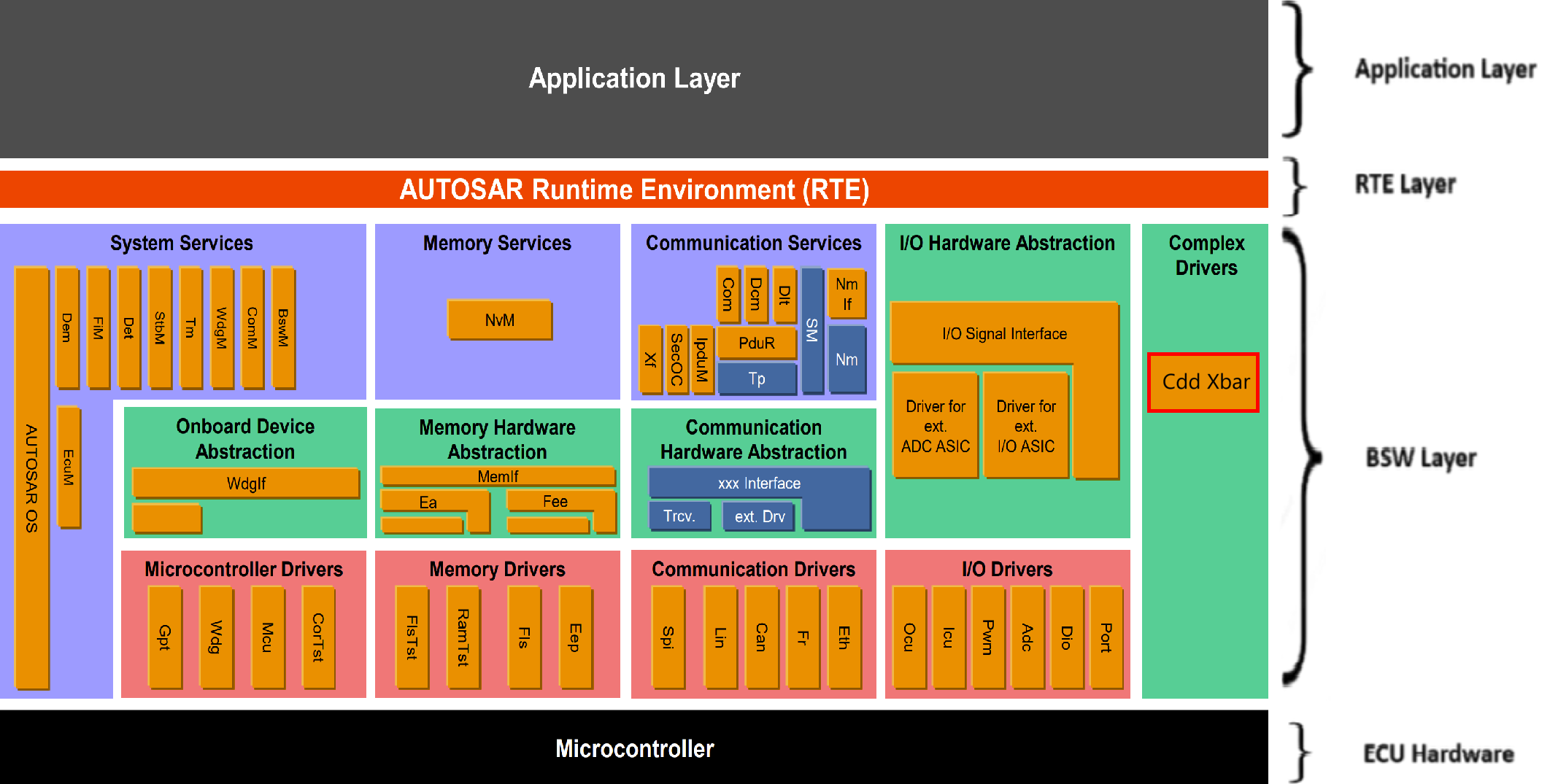Screen dimensions: 1550x784
Task: Select the NvM module block
Action: pos(500,320)
